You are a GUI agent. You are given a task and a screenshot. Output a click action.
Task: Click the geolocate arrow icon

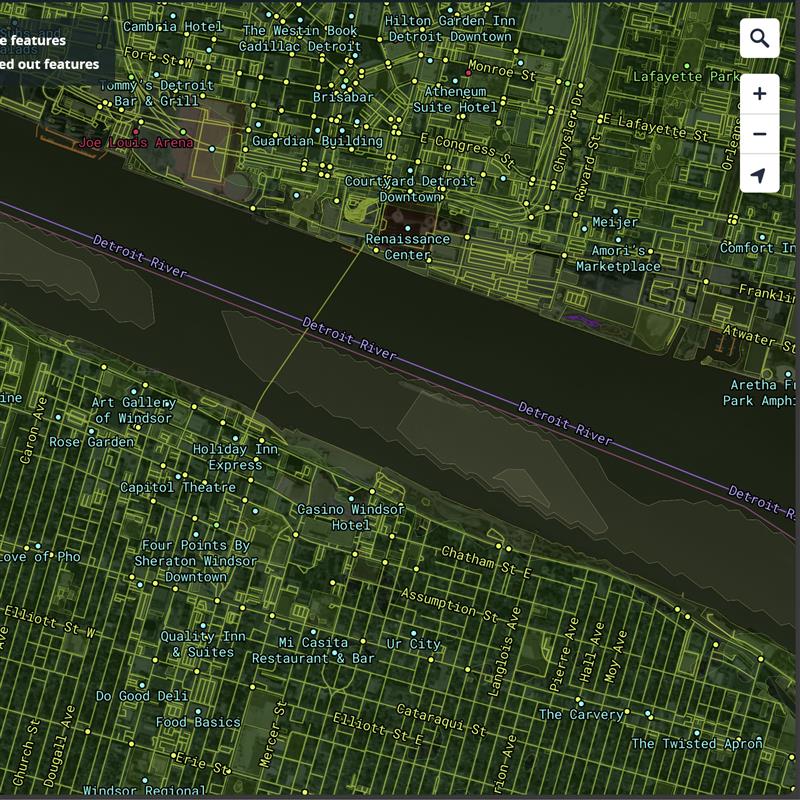[x=759, y=176]
